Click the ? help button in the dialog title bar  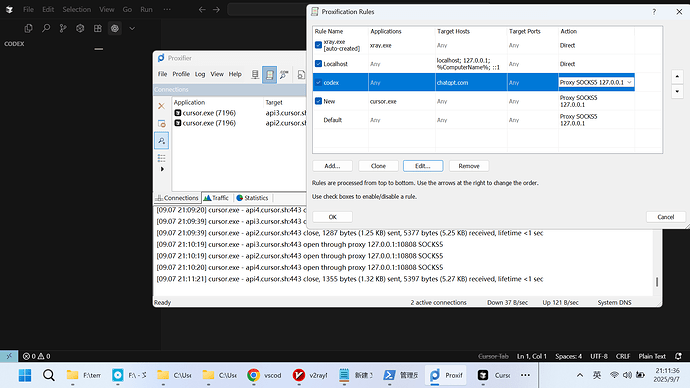coord(654,12)
